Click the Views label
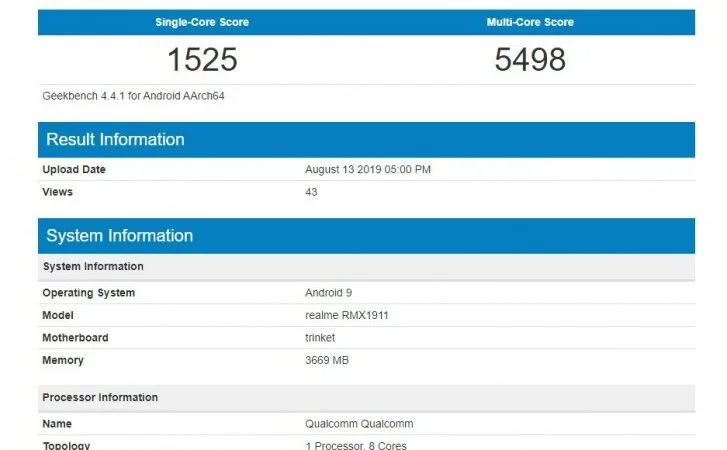This screenshot has width=727, height=450. pyautogui.click(x=57, y=192)
